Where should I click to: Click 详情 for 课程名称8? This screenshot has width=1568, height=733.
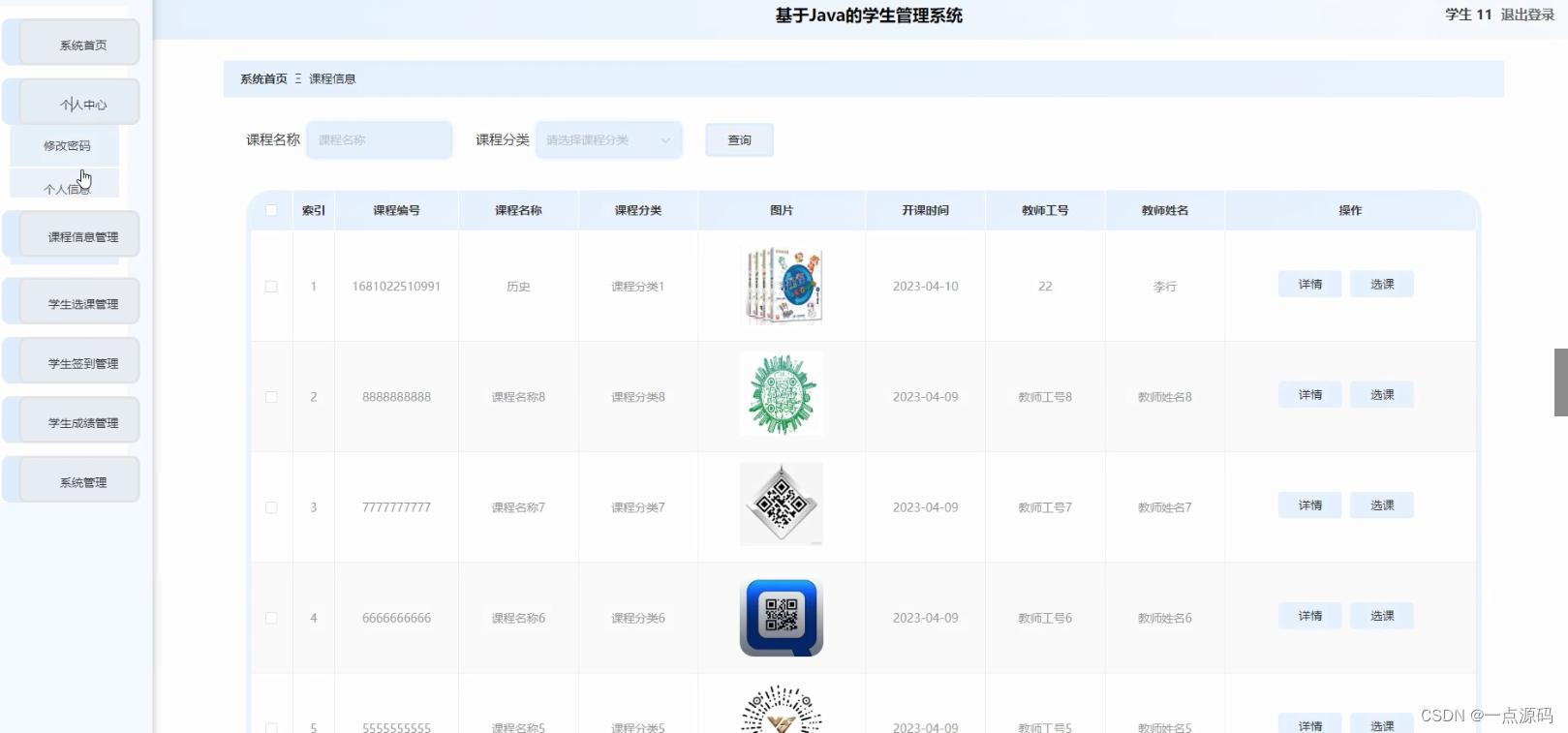coord(1310,395)
